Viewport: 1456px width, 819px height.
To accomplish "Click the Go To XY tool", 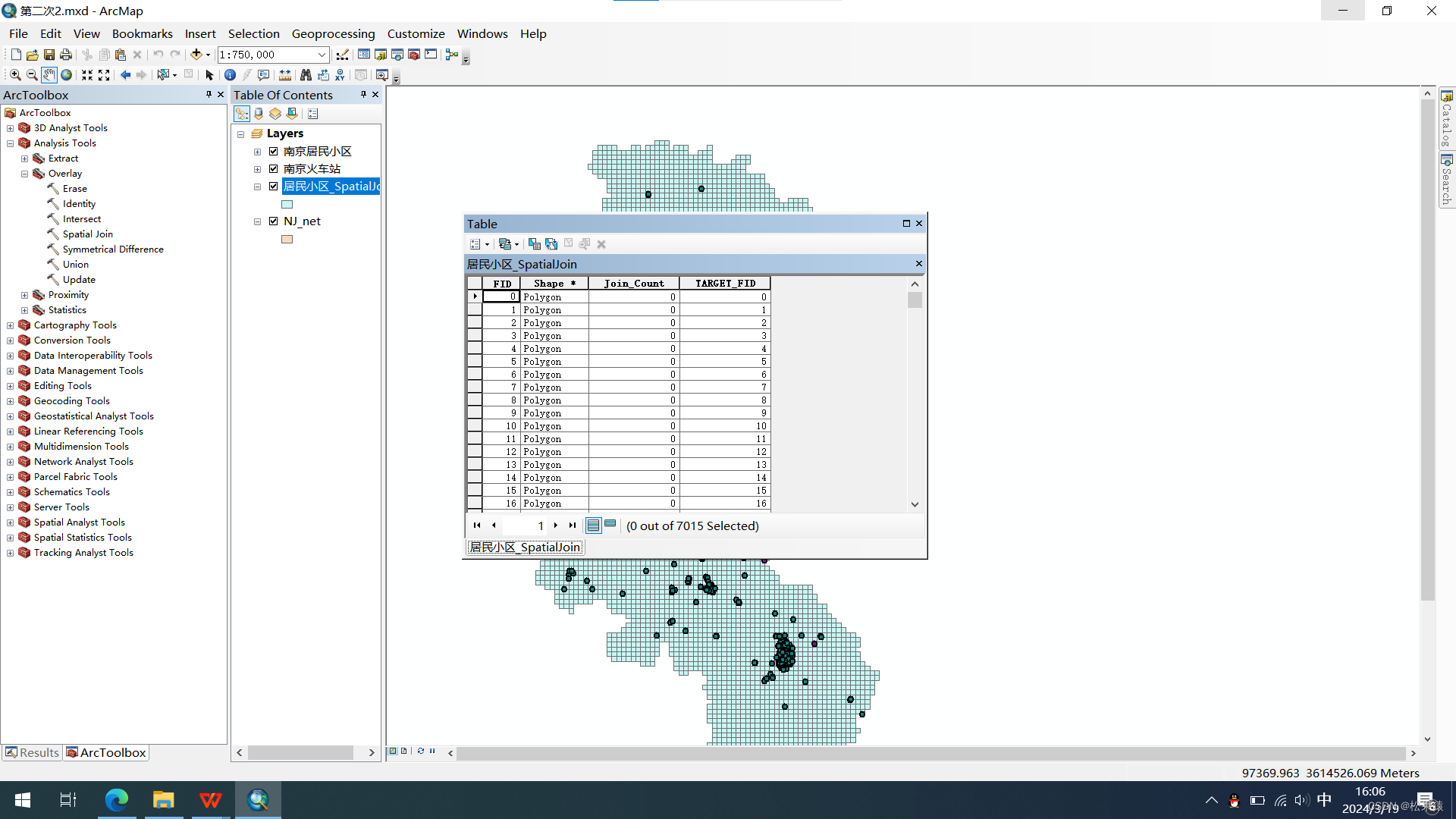I will (x=340, y=75).
